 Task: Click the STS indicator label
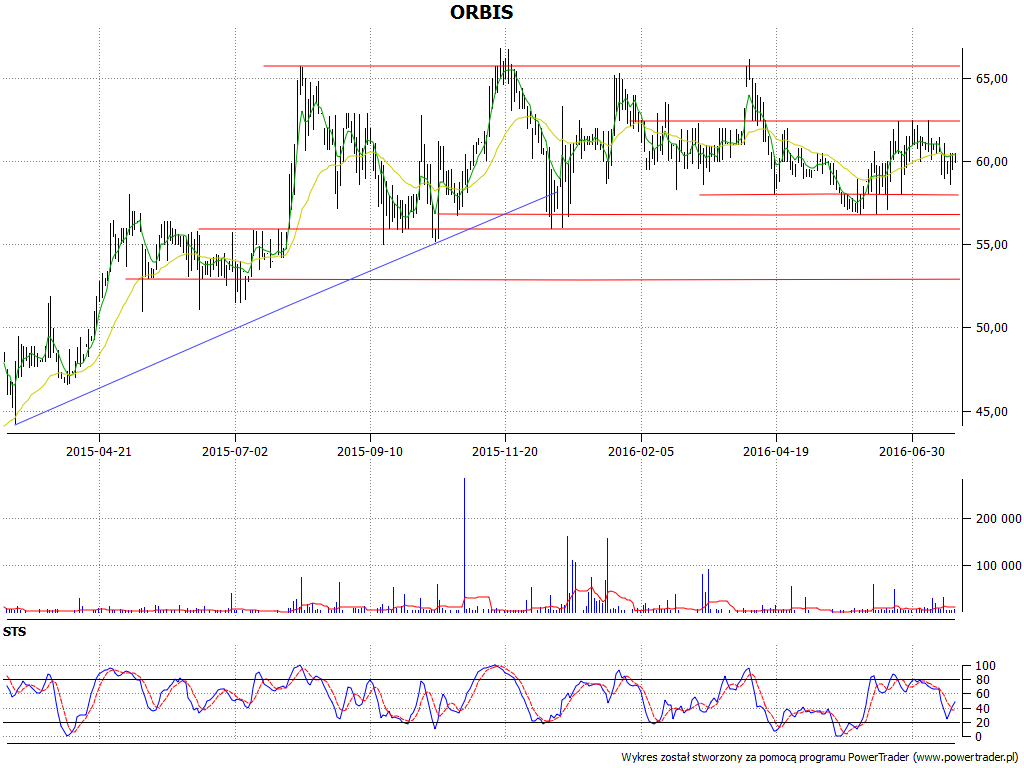pyautogui.click(x=14, y=632)
